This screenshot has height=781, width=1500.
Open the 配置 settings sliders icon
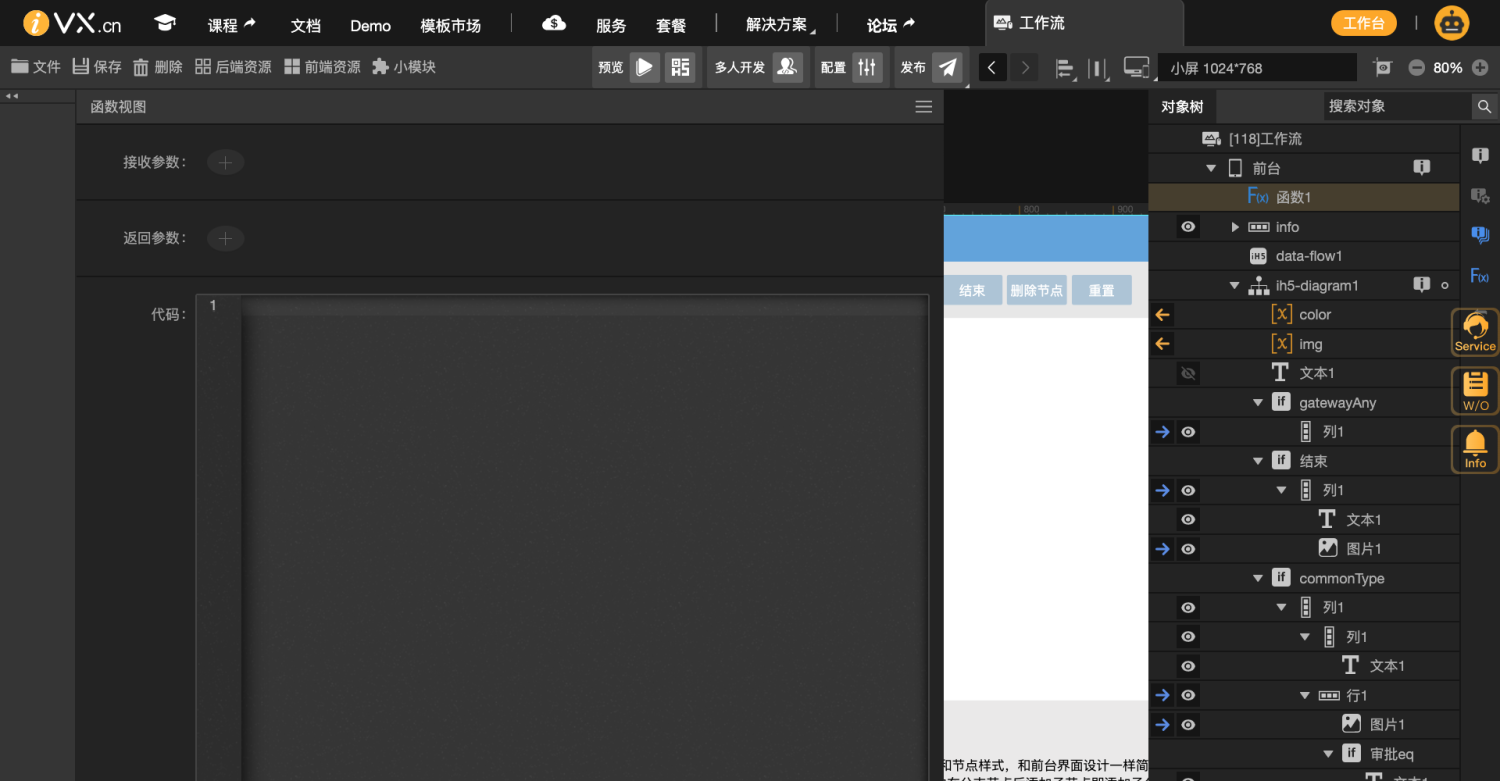867,67
